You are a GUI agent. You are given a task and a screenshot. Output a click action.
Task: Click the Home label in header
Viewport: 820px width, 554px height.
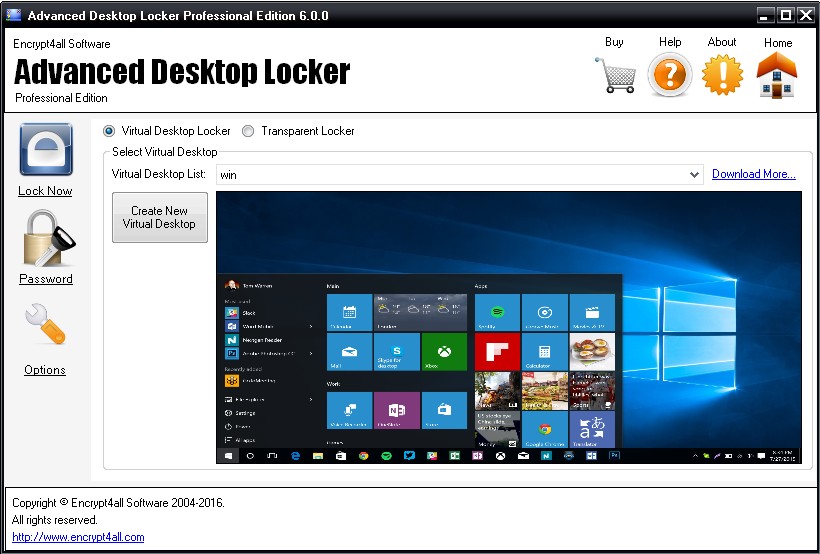[x=778, y=43]
